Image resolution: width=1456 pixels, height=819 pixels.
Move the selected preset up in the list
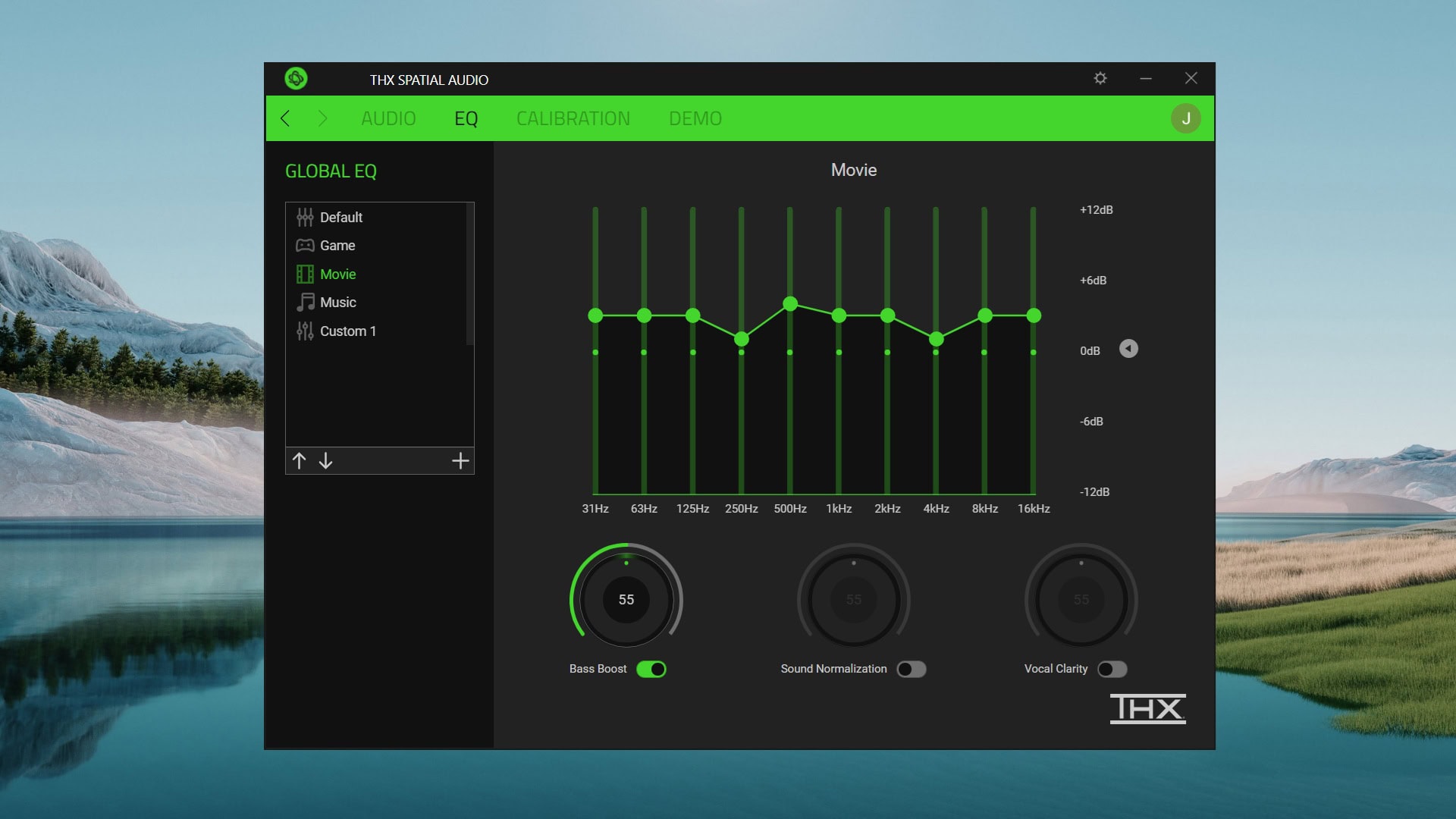[300, 460]
